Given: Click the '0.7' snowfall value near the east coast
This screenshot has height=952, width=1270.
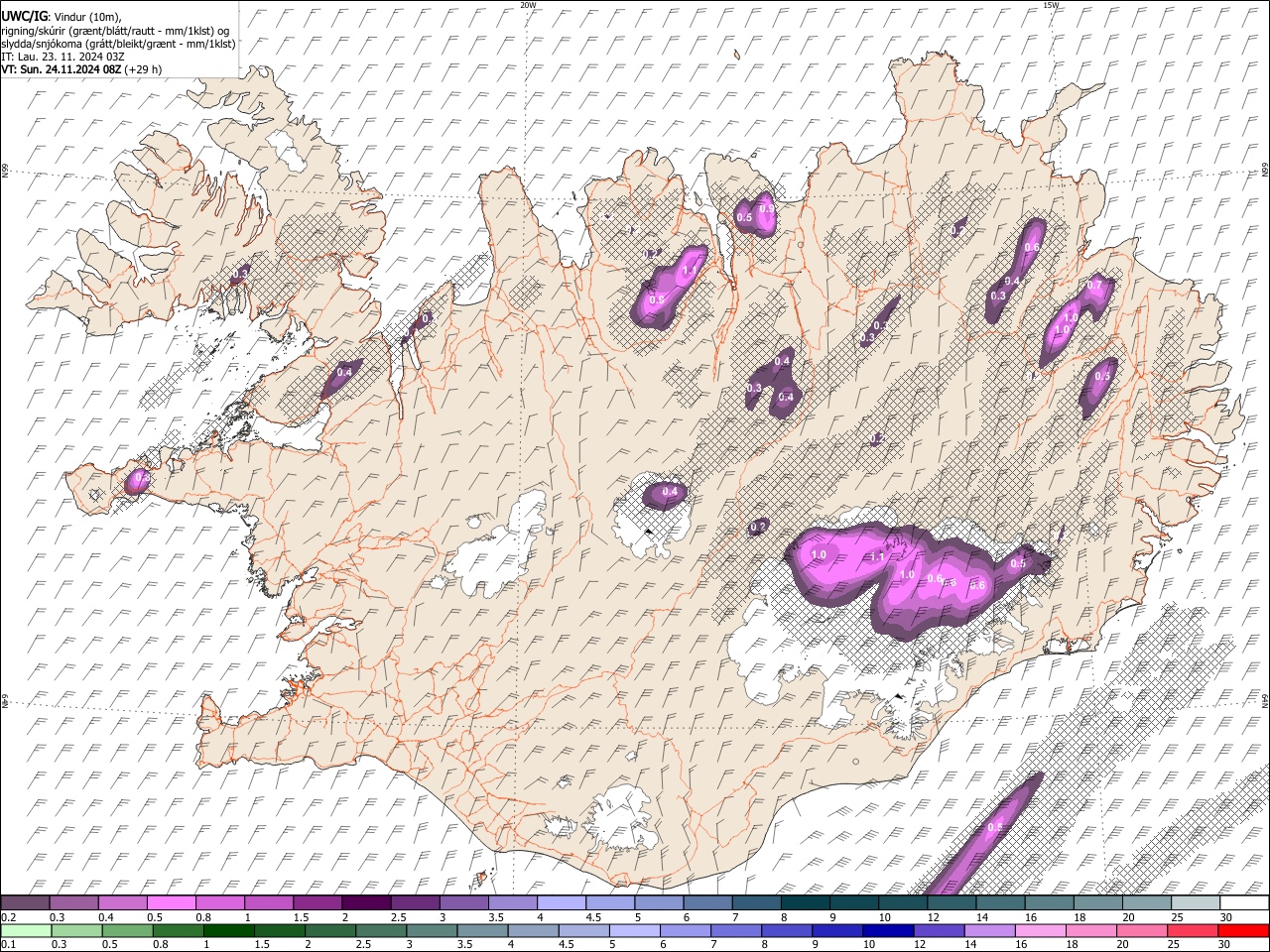Looking at the screenshot, I should (x=1094, y=285).
